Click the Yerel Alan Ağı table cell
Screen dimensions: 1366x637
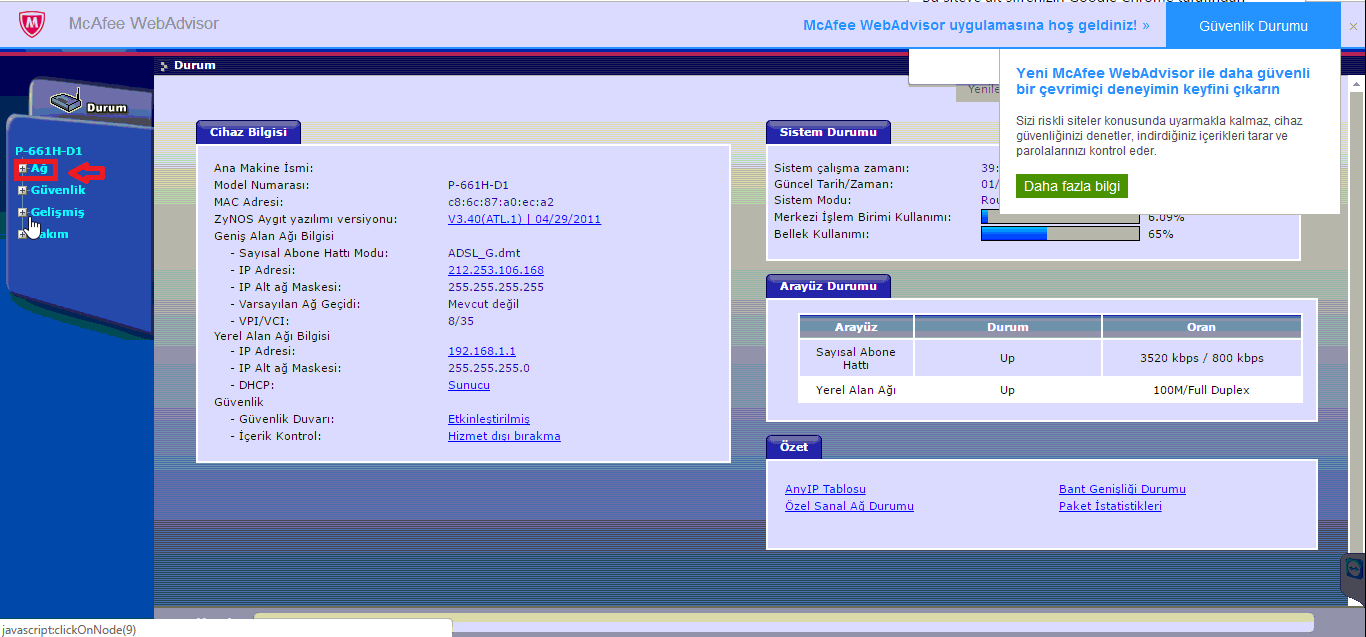pos(856,390)
